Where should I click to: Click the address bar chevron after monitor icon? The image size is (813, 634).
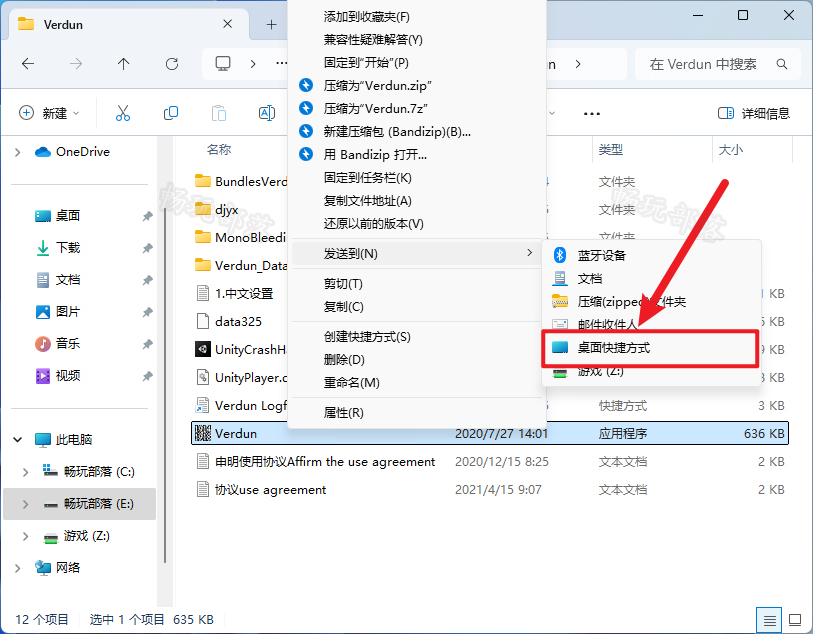(x=253, y=64)
